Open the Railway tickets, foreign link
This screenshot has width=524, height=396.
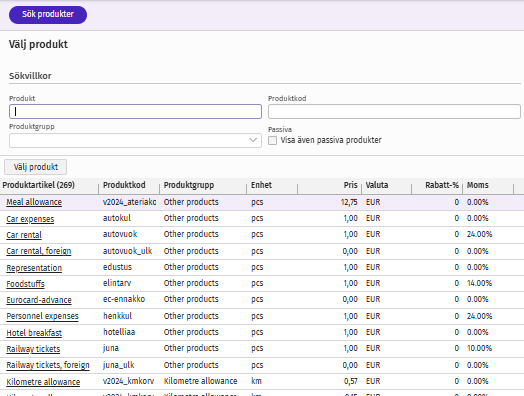coord(48,365)
